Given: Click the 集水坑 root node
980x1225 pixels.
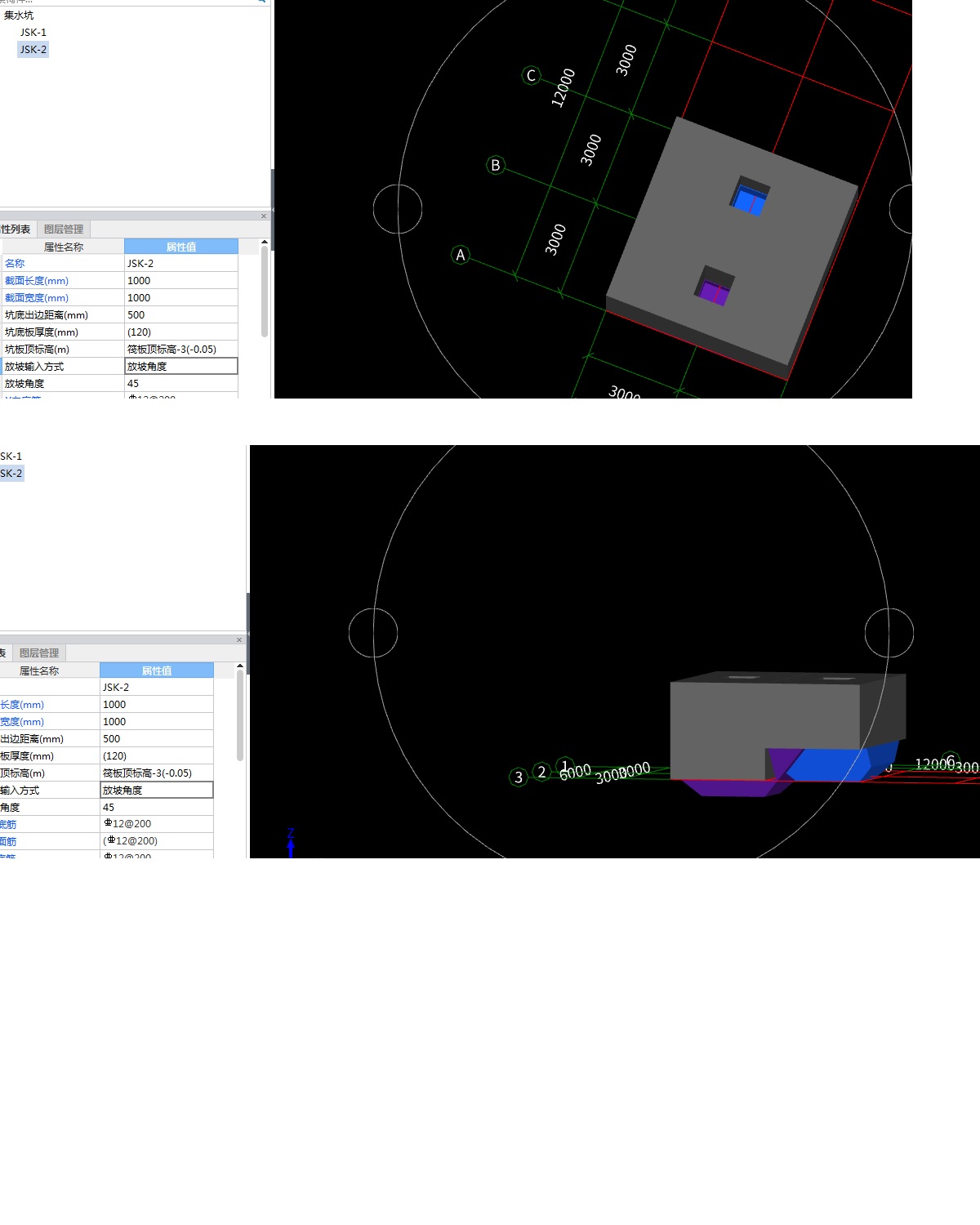Looking at the screenshot, I should click(19, 16).
